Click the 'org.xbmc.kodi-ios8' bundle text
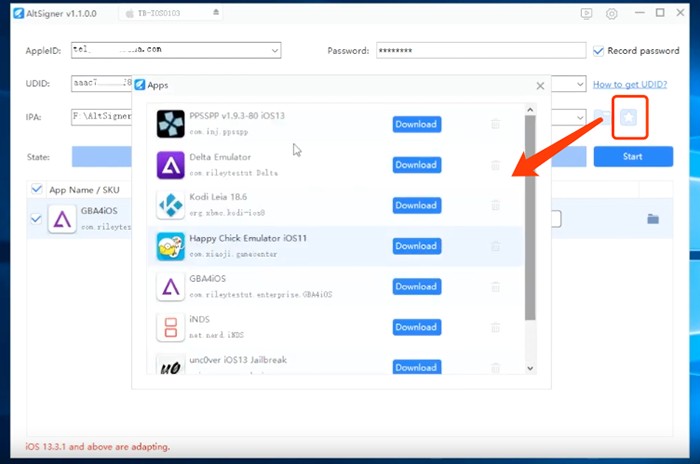Image resolution: width=700 pixels, height=464 pixels. click(x=227, y=213)
